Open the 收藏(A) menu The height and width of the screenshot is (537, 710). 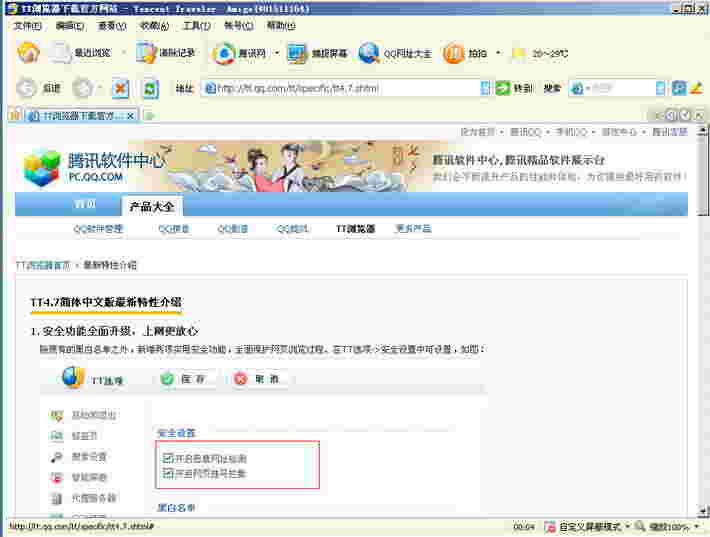coord(154,26)
